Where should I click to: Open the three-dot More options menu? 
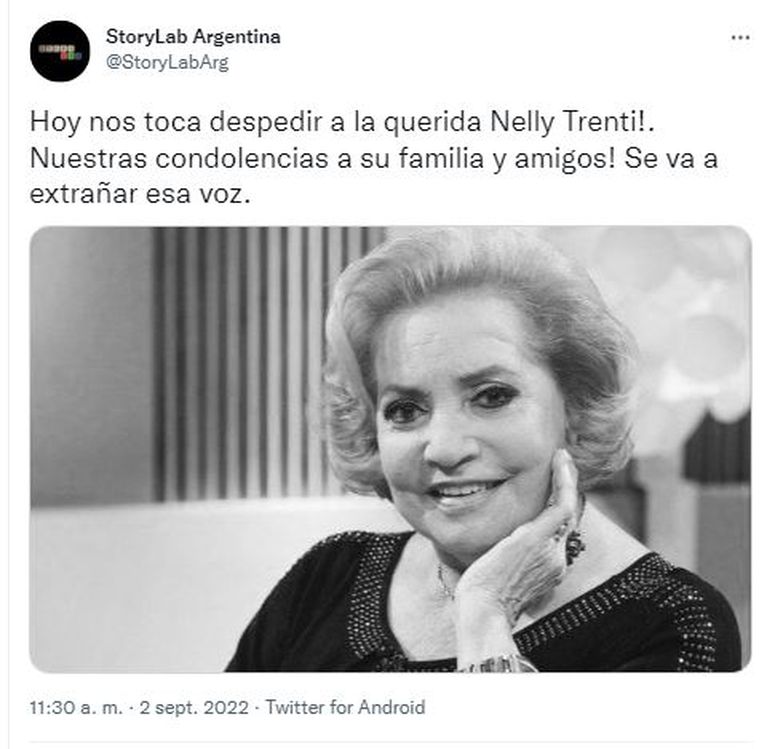coord(740,38)
